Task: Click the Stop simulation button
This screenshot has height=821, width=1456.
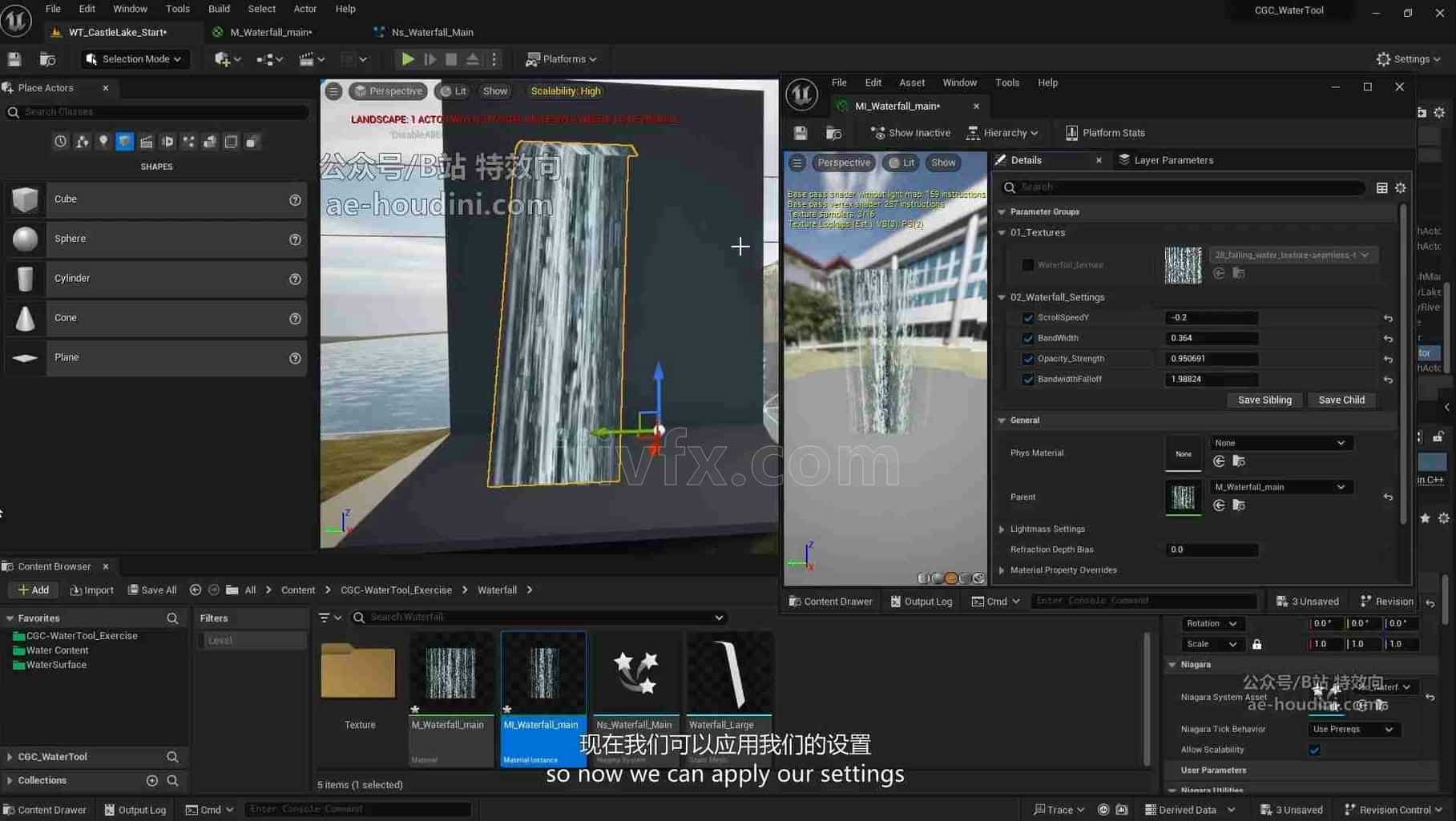Action: [x=451, y=58]
